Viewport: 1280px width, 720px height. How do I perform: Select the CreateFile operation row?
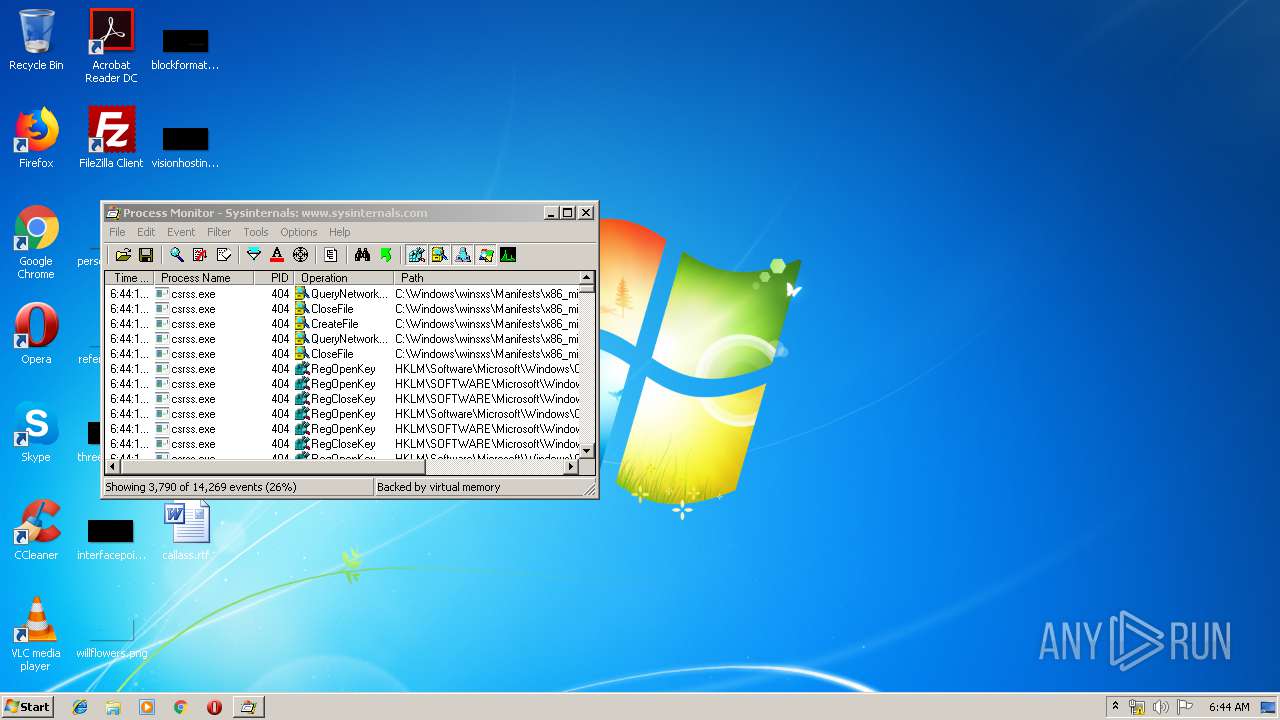click(x=342, y=324)
